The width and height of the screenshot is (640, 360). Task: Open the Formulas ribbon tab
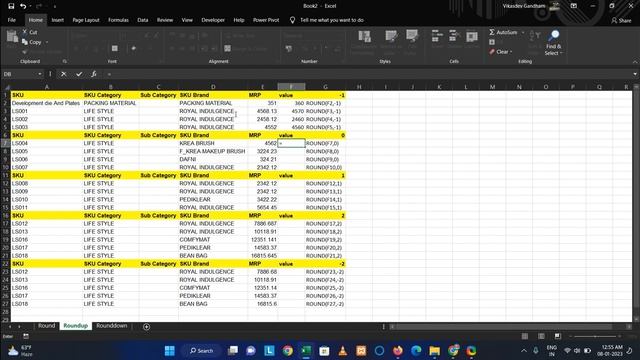(118, 20)
